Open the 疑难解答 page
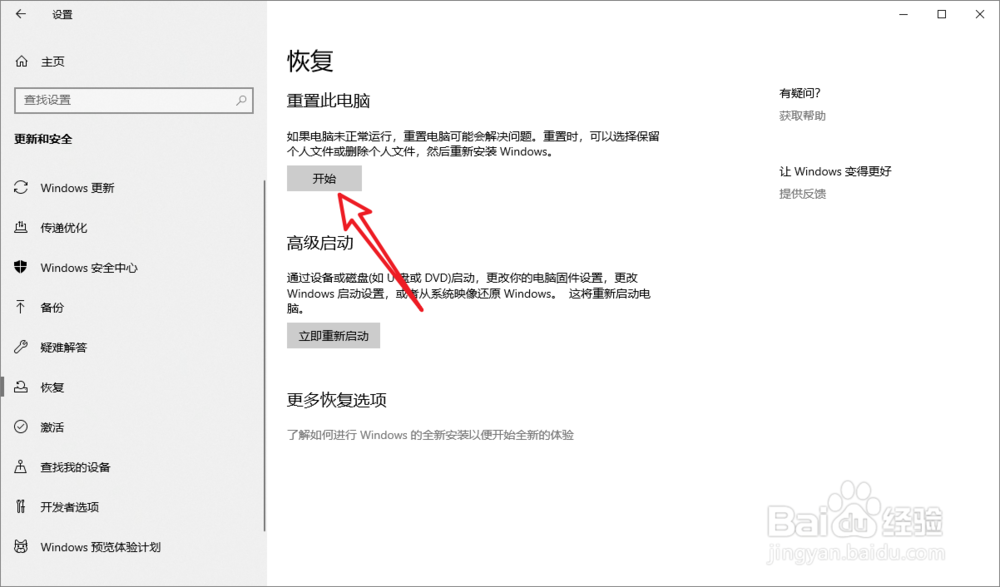 (x=64, y=347)
